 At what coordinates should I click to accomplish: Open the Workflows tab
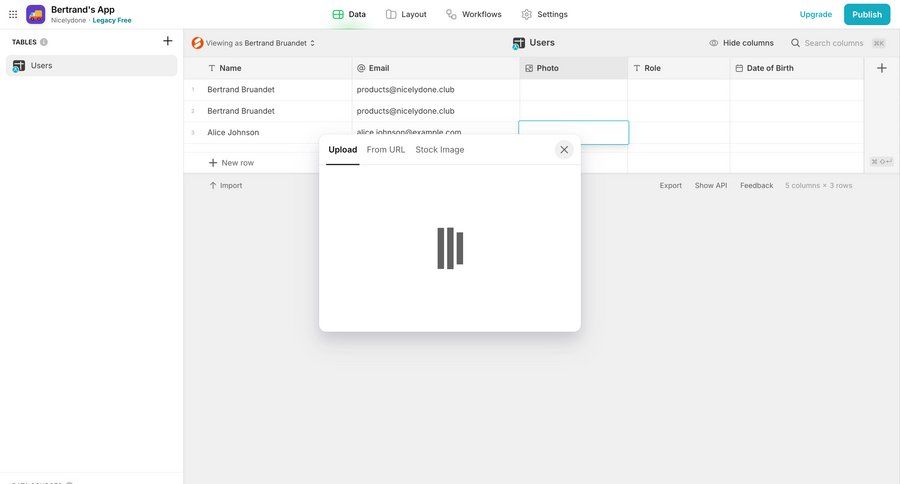point(473,14)
